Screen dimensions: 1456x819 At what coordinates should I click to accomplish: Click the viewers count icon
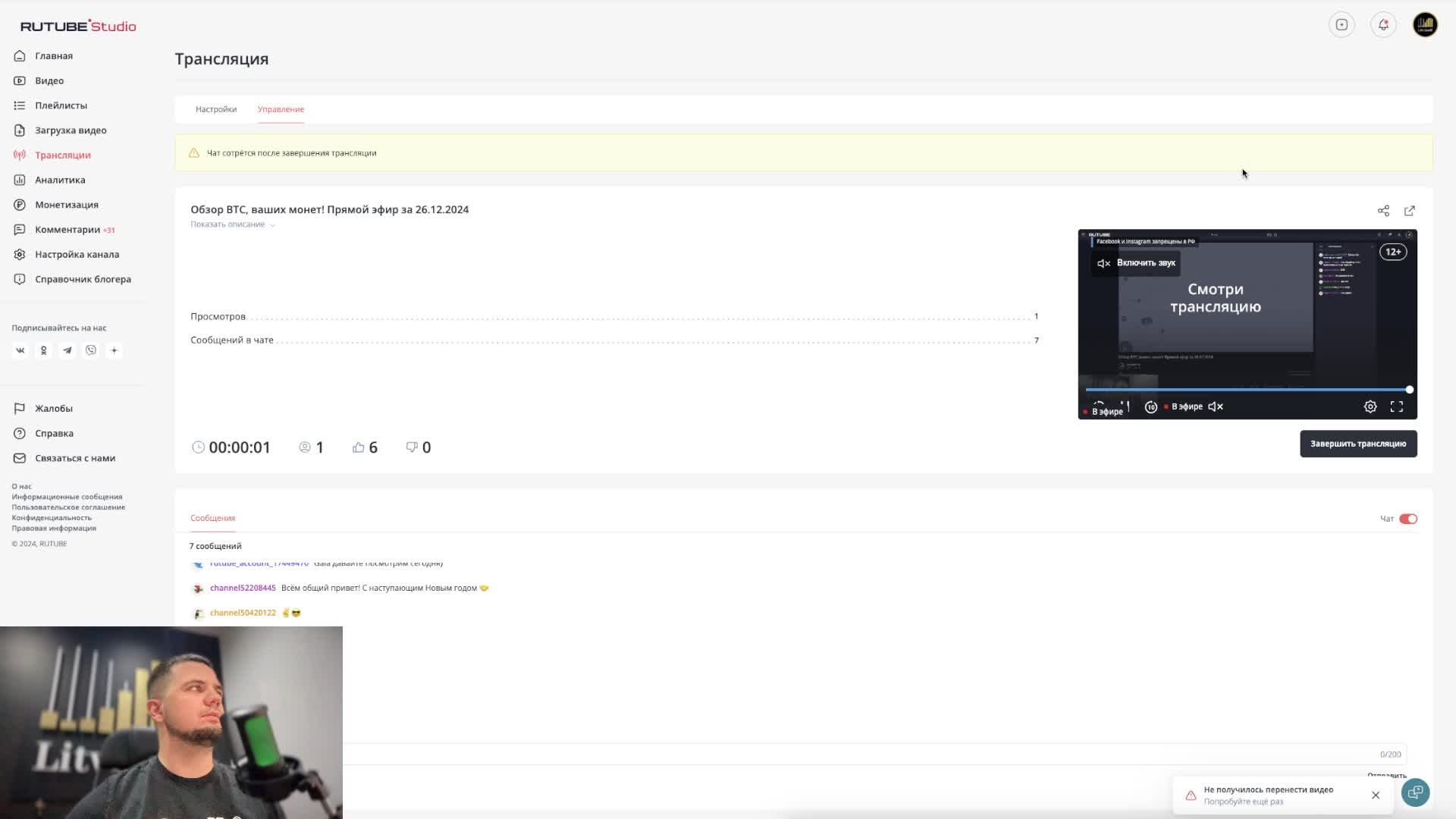point(305,447)
